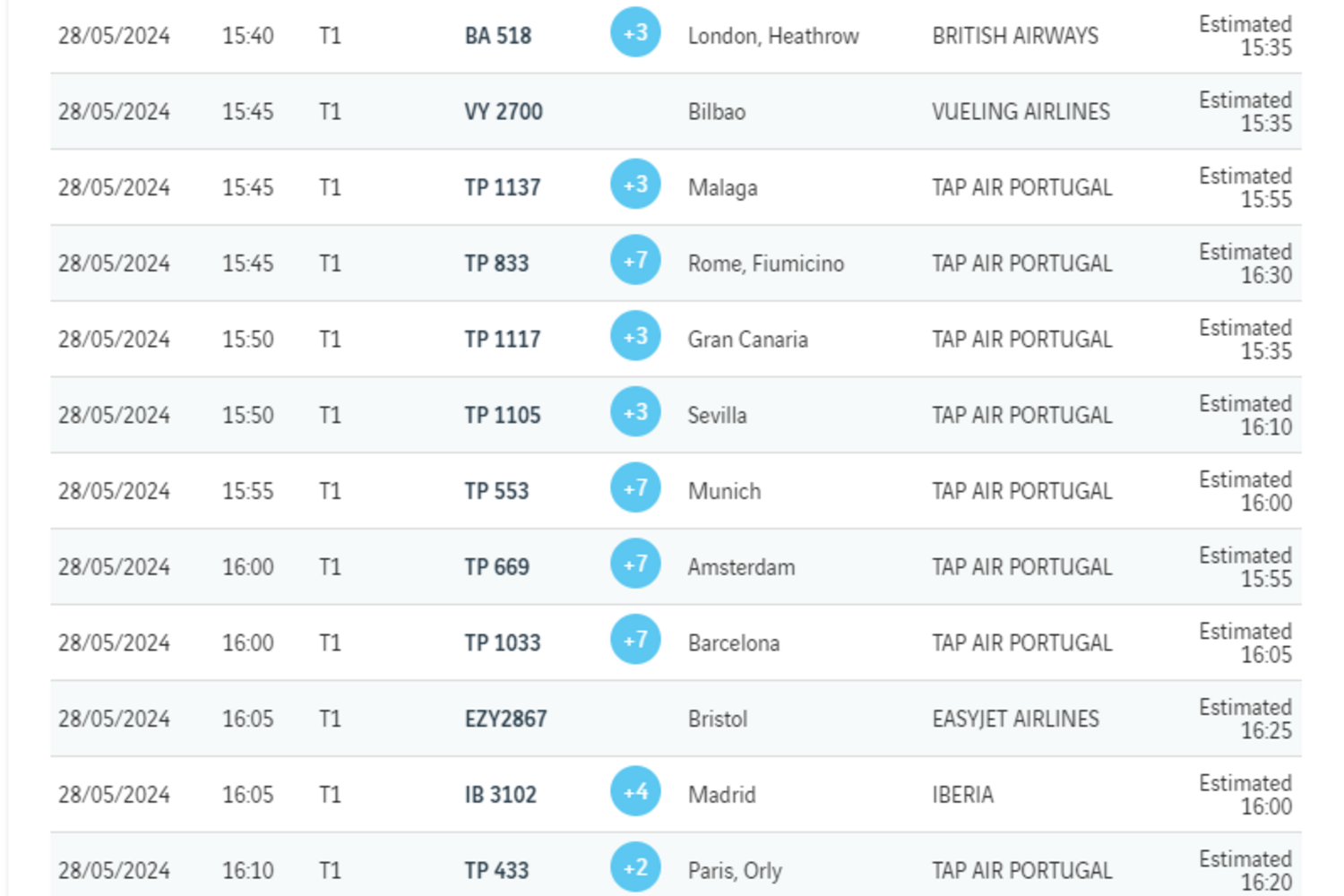Click the +3 codeshare badge for BA 518
This screenshot has width=1344, height=896.
point(635,32)
